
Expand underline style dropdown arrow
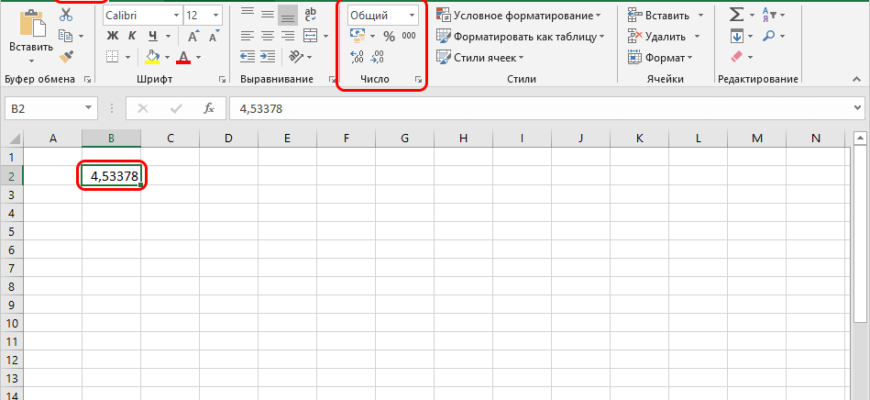click(x=168, y=37)
